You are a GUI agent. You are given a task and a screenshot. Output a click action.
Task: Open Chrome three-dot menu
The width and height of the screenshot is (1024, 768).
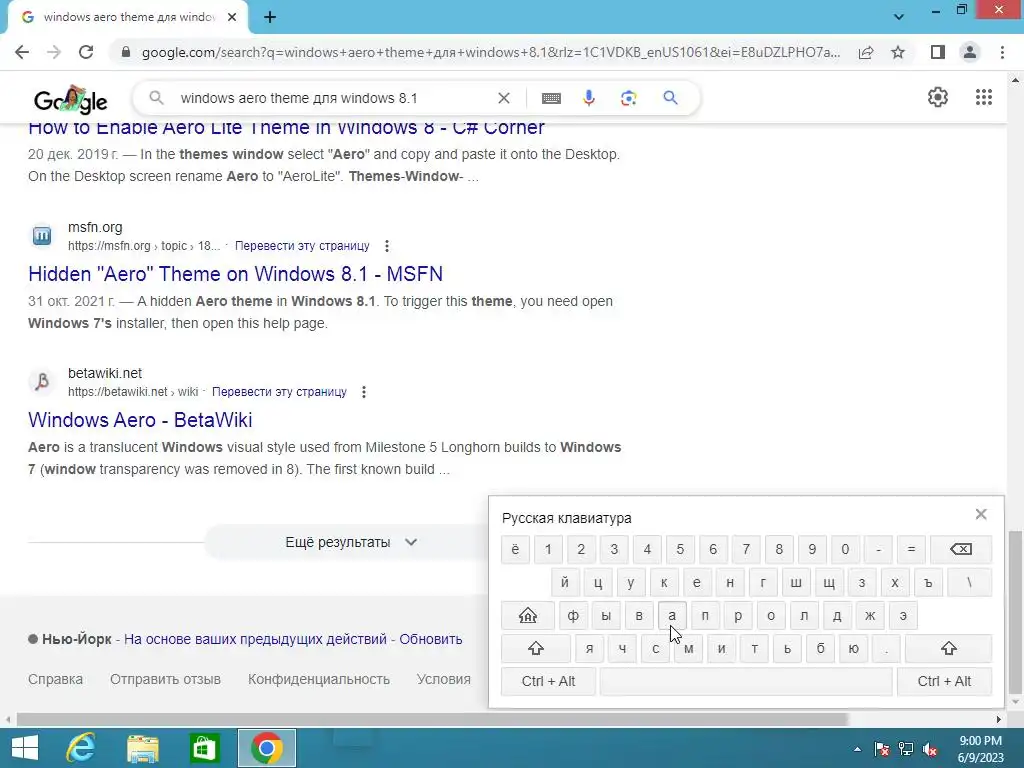[x=1002, y=52]
